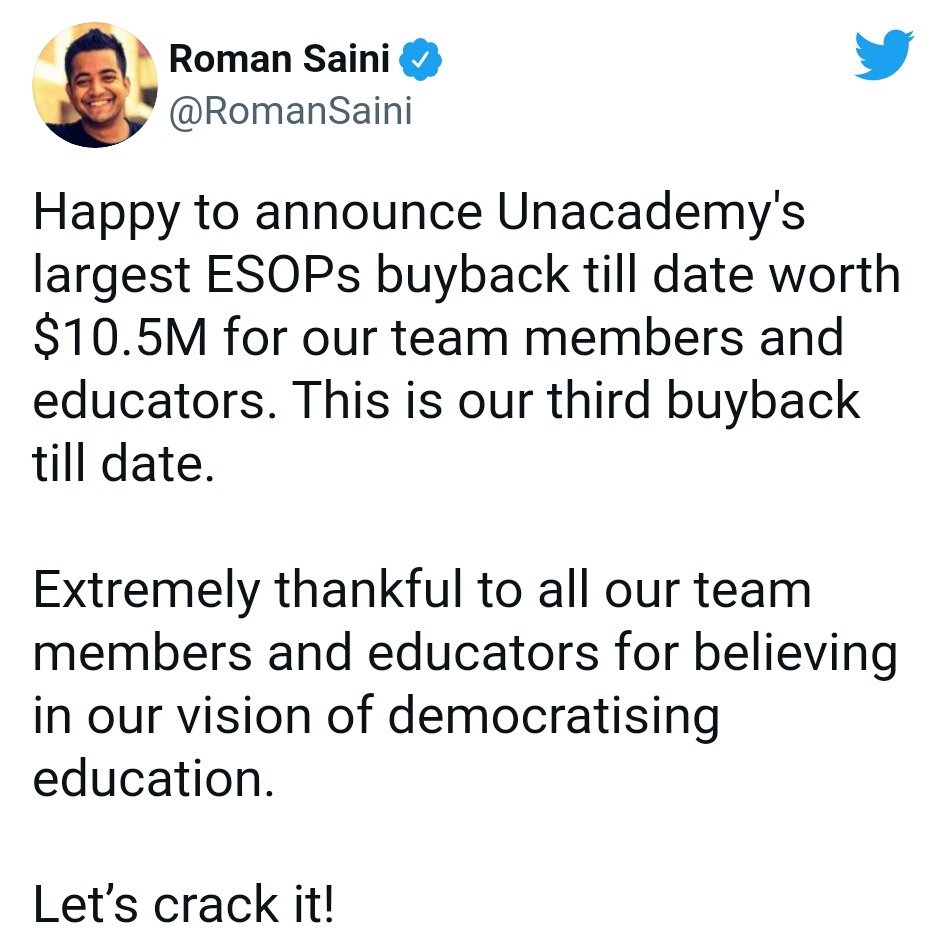Click the @RomanSaini handle

290,111
